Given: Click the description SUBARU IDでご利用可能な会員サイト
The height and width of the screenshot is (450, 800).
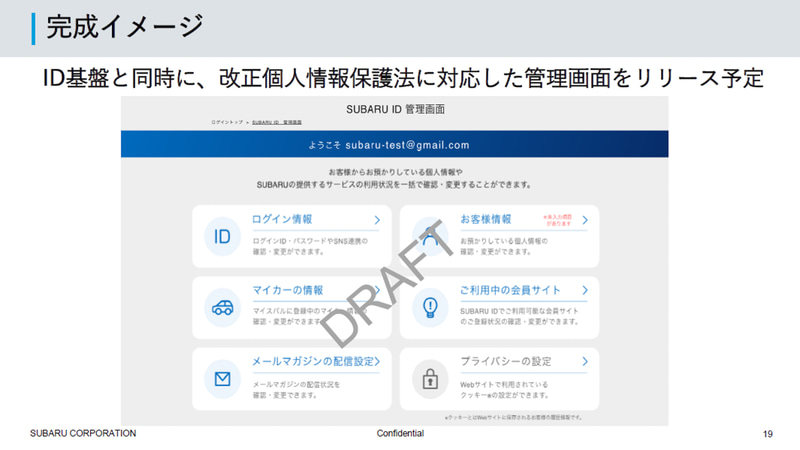Looking at the screenshot, I should (x=519, y=311).
